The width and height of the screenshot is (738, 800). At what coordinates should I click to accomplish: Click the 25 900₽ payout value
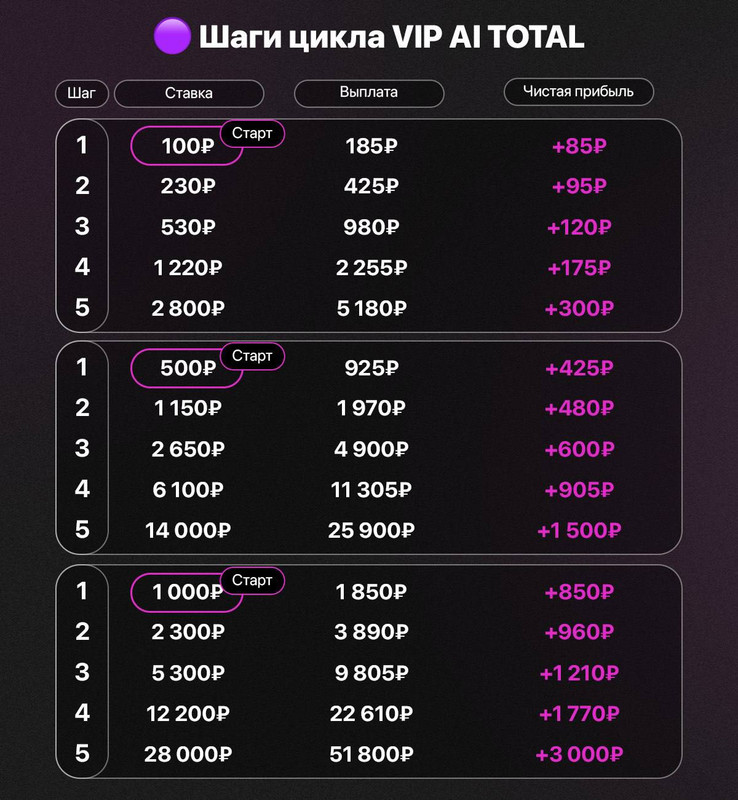(x=371, y=531)
